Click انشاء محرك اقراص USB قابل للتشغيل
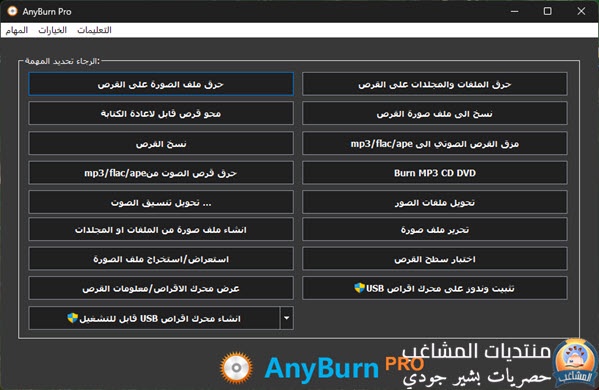 pyautogui.click(x=154, y=318)
